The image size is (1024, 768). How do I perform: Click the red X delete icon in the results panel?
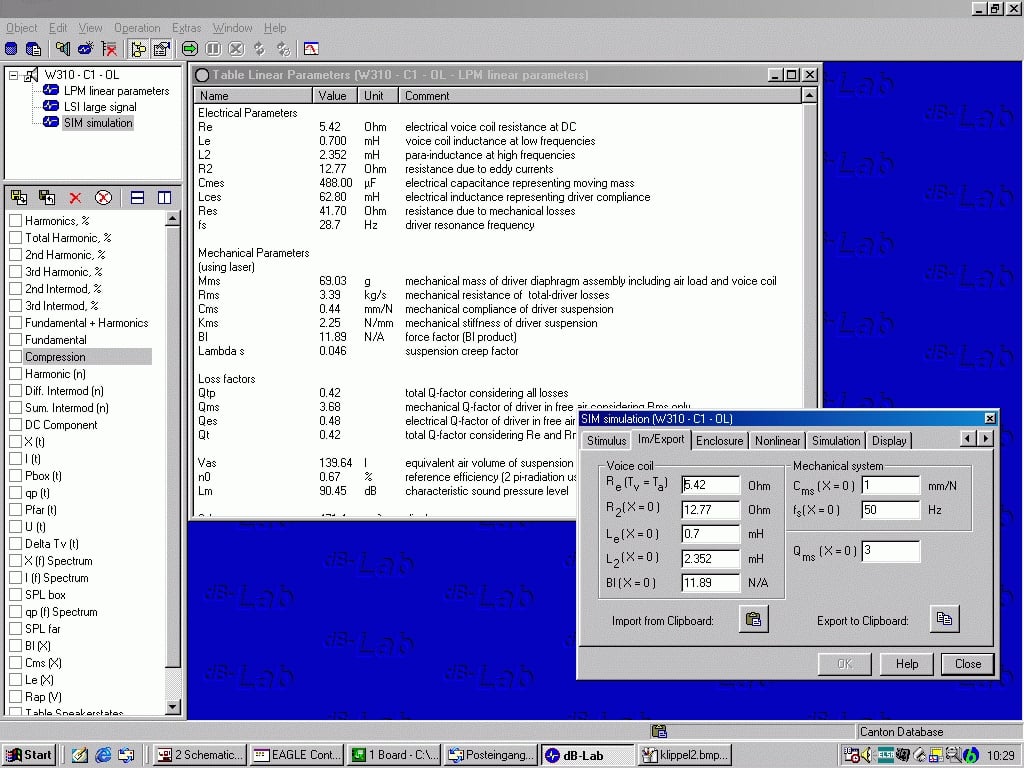[75, 198]
